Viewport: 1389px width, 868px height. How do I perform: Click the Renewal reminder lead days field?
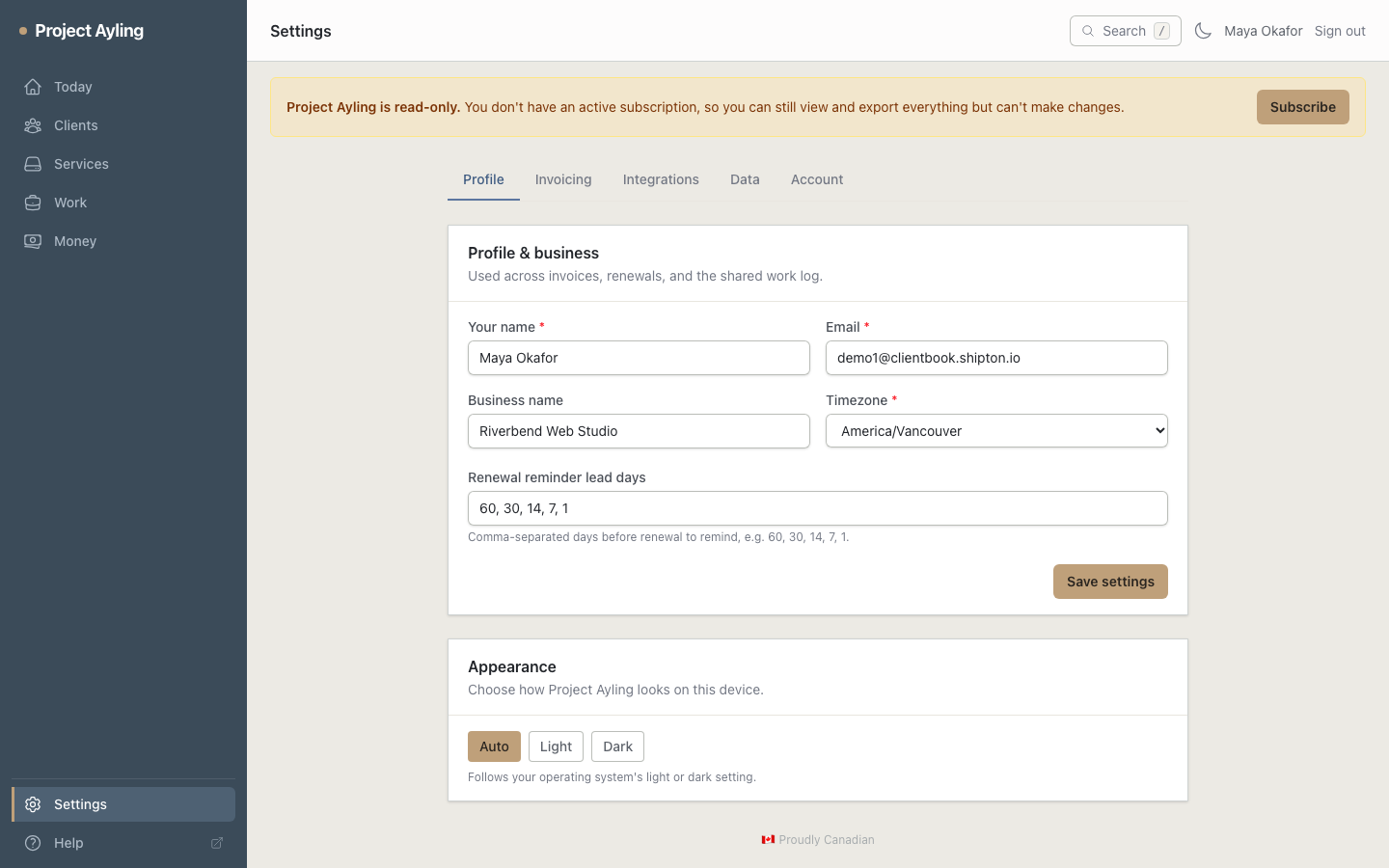[x=818, y=508]
